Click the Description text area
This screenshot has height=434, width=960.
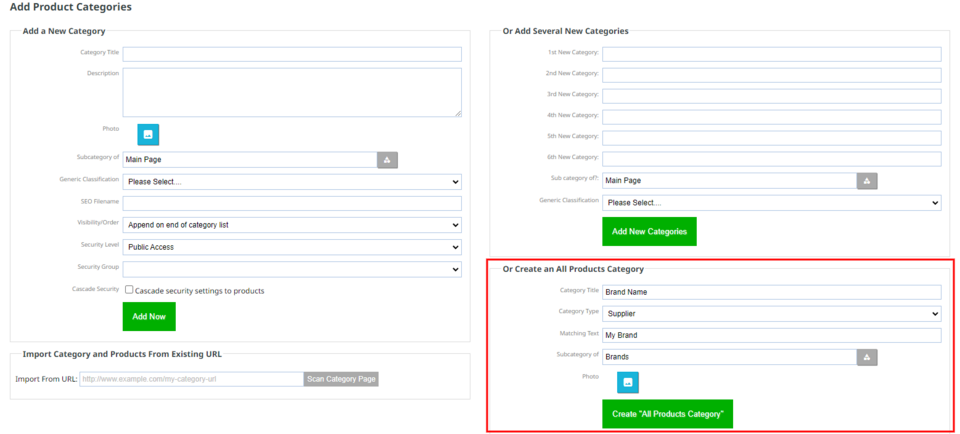click(x=292, y=92)
